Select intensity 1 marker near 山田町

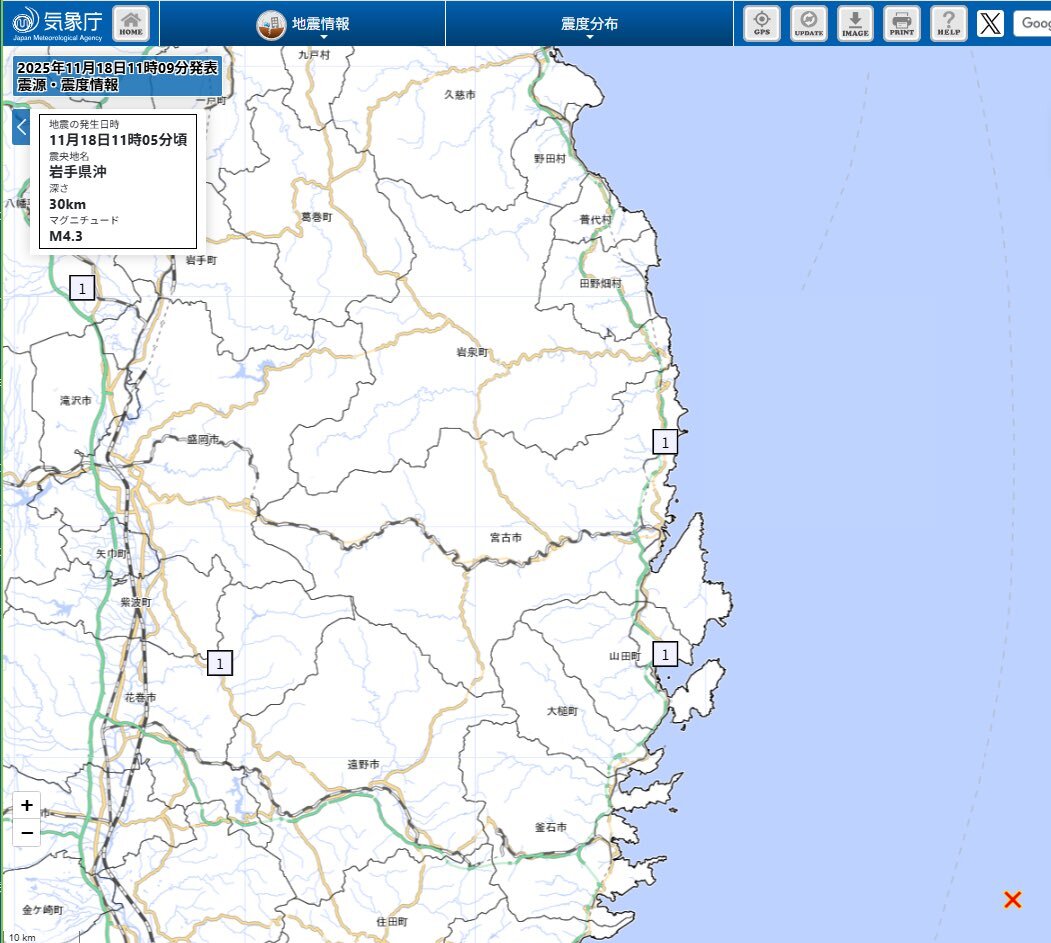tap(665, 654)
